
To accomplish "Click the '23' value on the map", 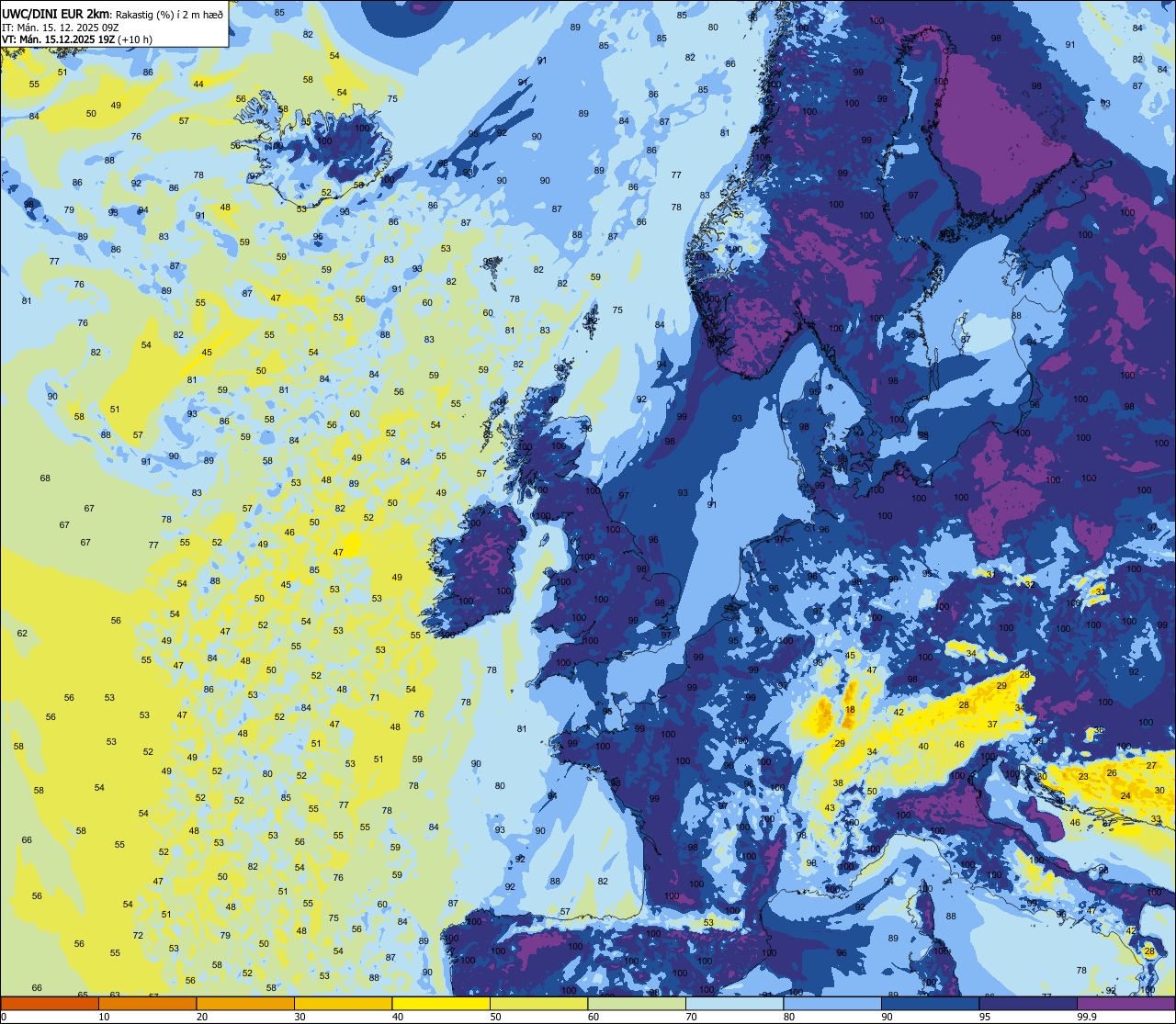I will (1083, 777).
